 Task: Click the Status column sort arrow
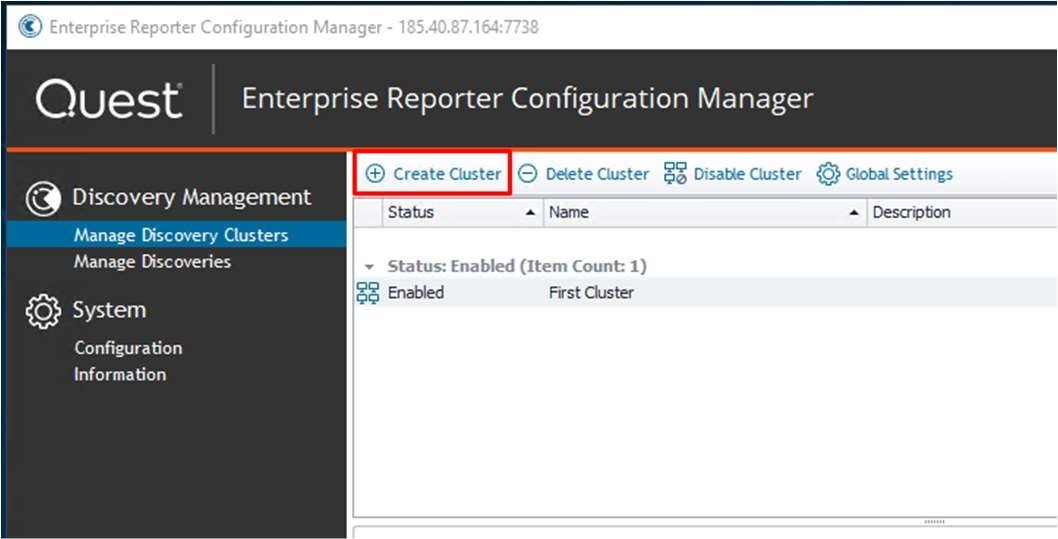(531, 212)
